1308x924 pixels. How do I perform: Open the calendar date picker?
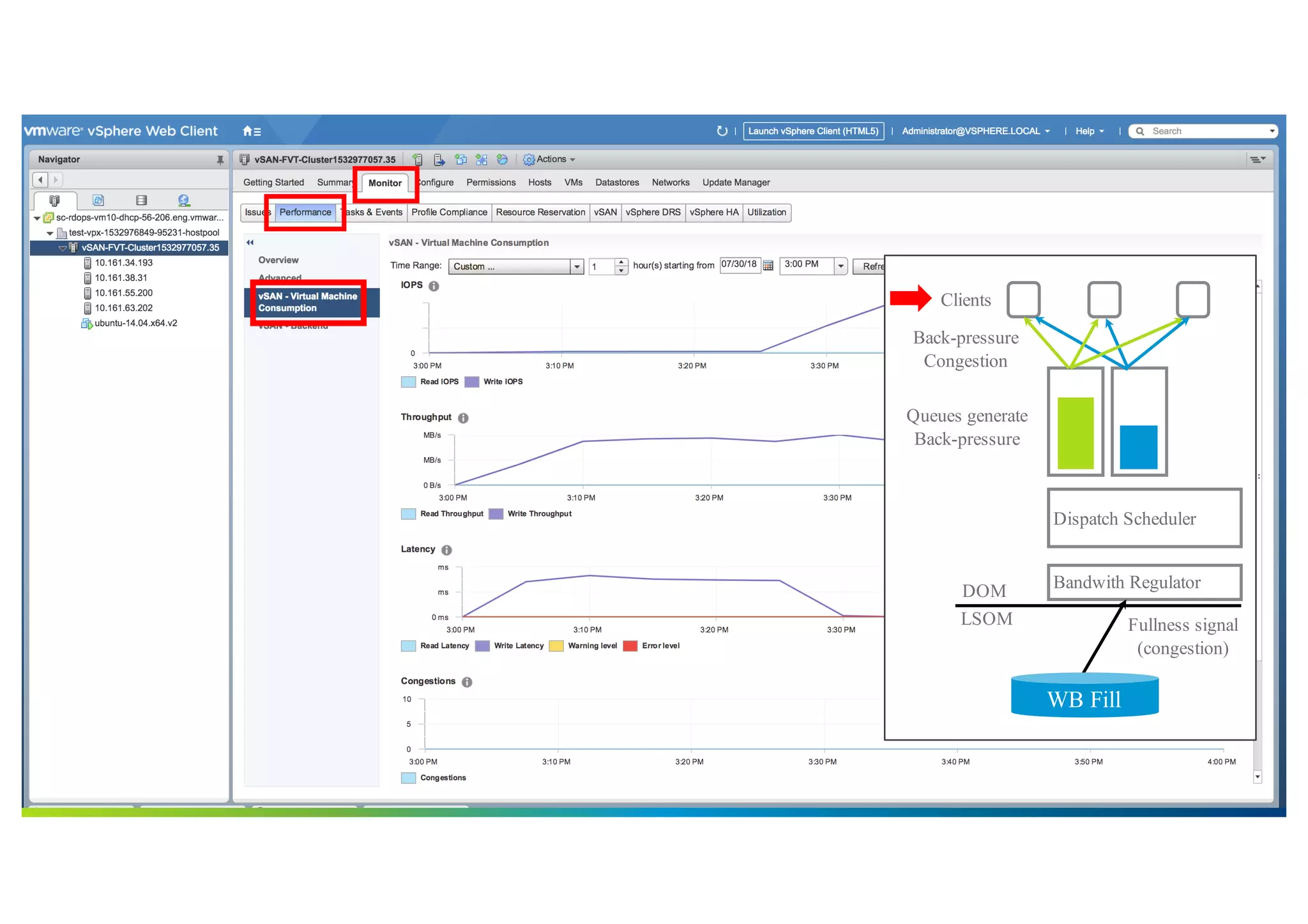click(768, 266)
